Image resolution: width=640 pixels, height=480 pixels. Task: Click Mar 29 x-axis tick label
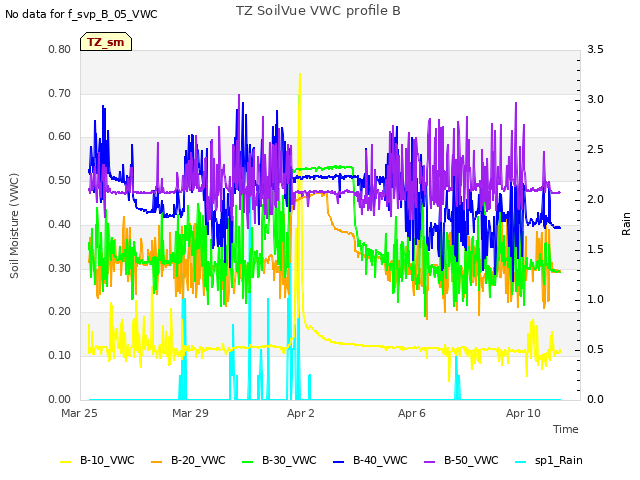click(190, 413)
